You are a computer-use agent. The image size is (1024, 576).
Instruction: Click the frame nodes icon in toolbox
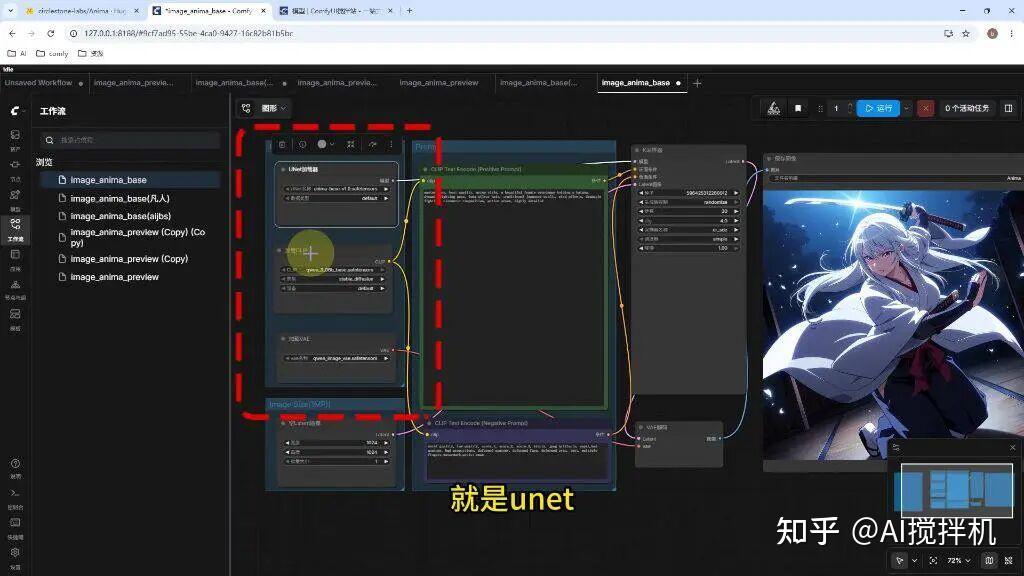[x=351, y=144]
